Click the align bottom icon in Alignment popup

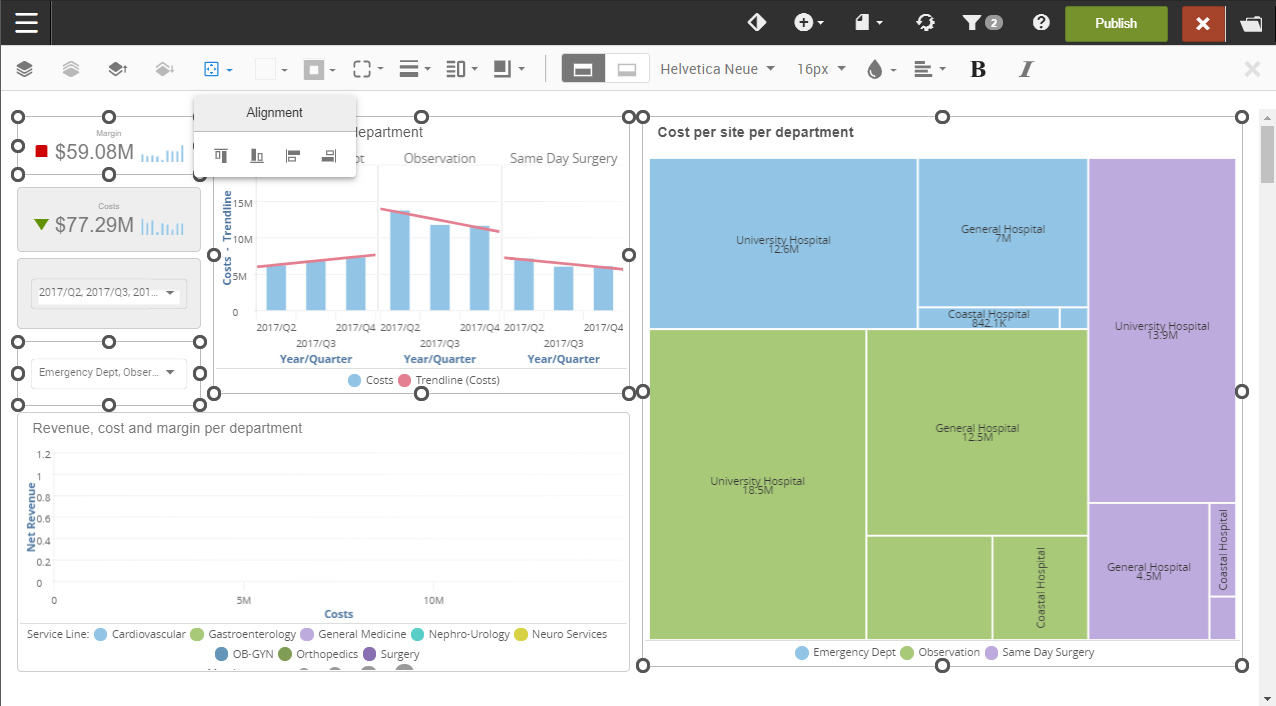[x=257, y=155]
